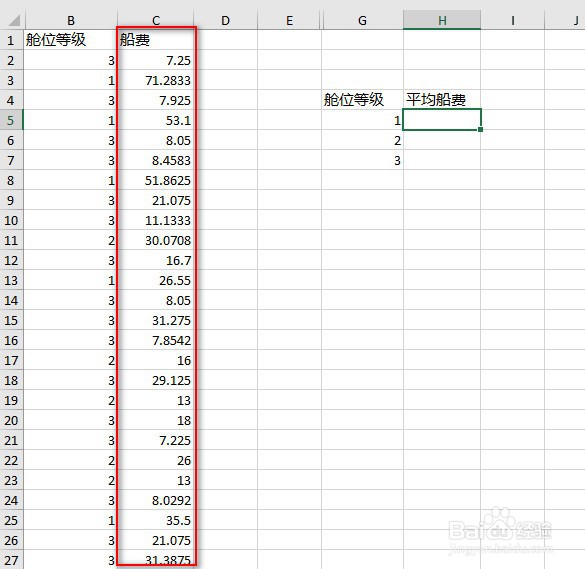Click cell G7 containing 3
This screenshot has width=585, height=569.
coord(362,160)
